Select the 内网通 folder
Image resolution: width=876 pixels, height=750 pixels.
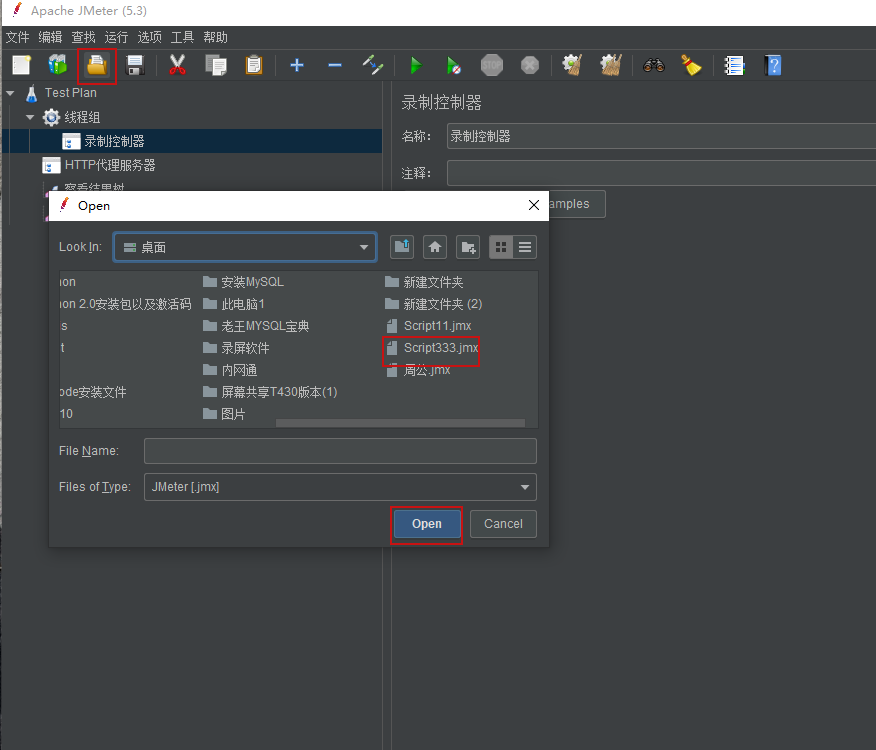coord(230,370)
